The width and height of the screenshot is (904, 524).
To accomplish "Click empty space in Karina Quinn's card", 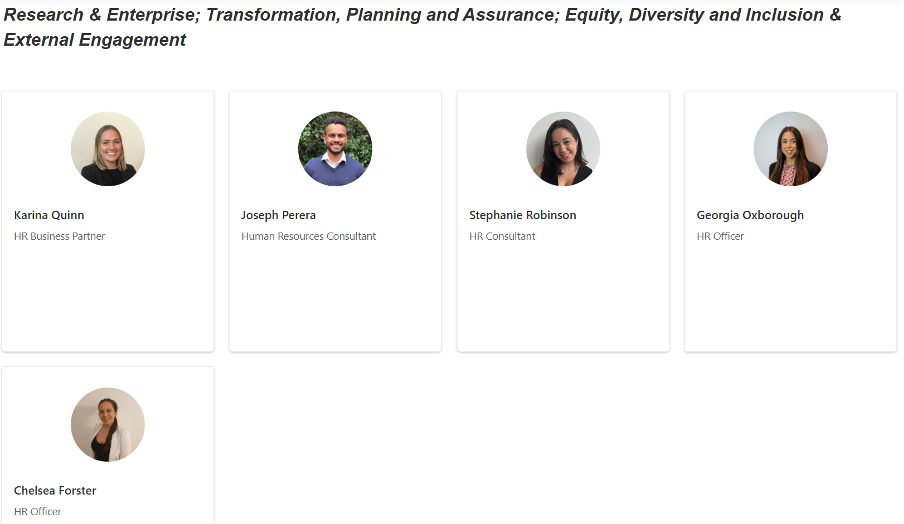I will click(108, 300).
